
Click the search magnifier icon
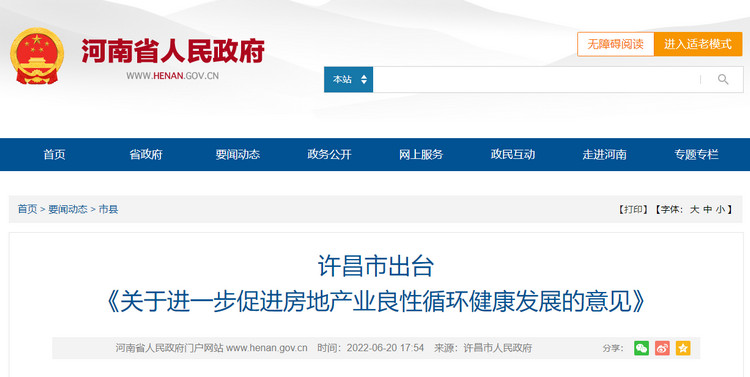tap(723, 79)
